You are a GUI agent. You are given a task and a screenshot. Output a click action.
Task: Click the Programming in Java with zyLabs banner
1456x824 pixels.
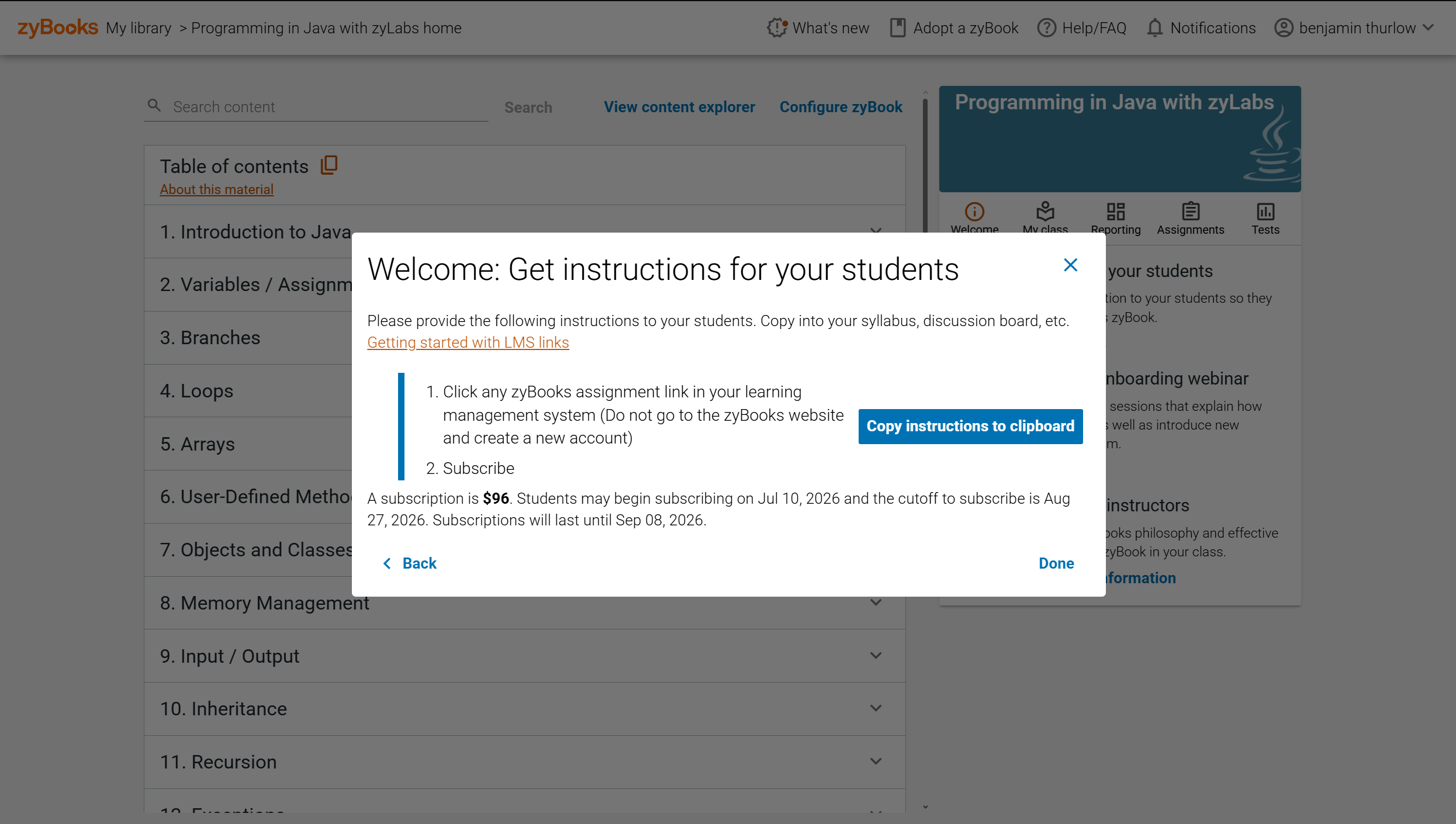point(1119,139)
